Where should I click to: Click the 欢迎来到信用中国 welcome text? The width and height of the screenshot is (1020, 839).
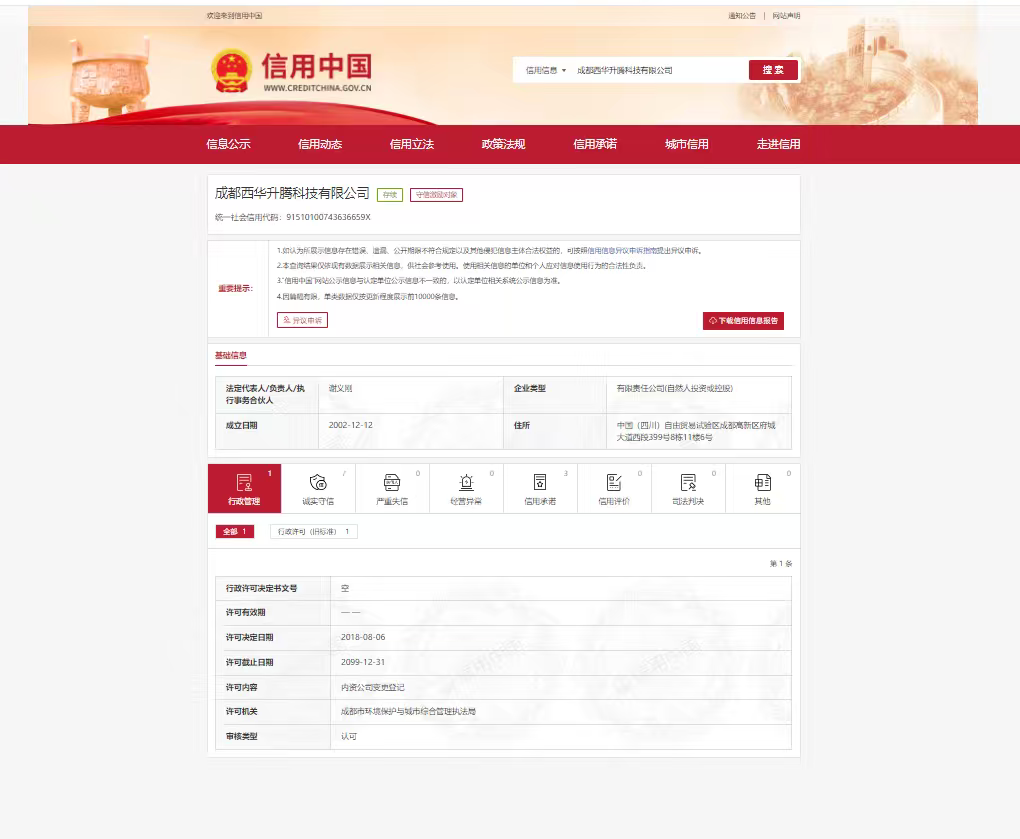[234, 16]
